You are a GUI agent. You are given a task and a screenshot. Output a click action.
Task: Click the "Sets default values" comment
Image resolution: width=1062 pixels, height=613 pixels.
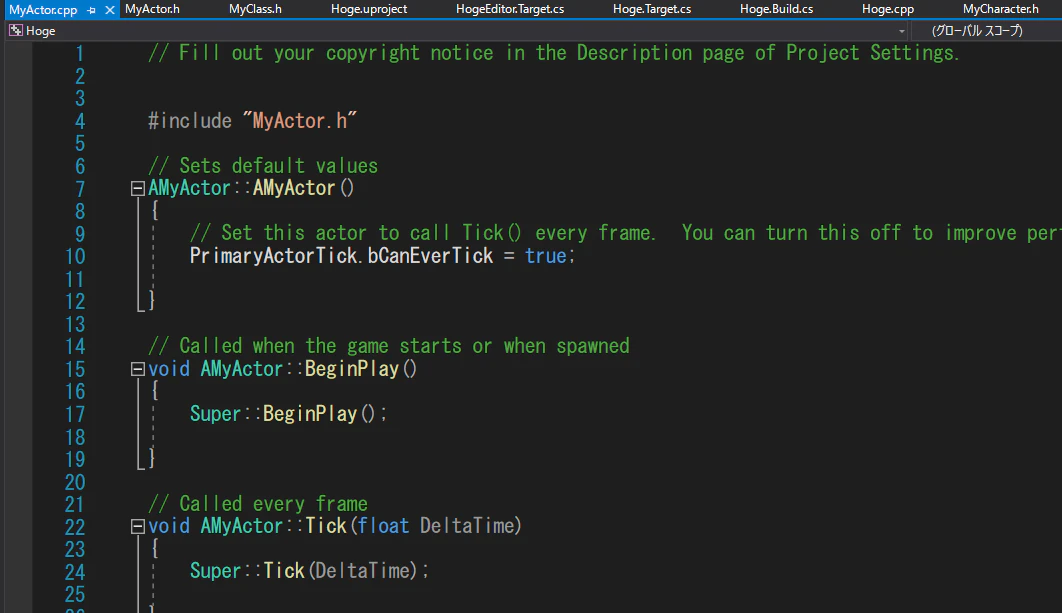point(263,166)
